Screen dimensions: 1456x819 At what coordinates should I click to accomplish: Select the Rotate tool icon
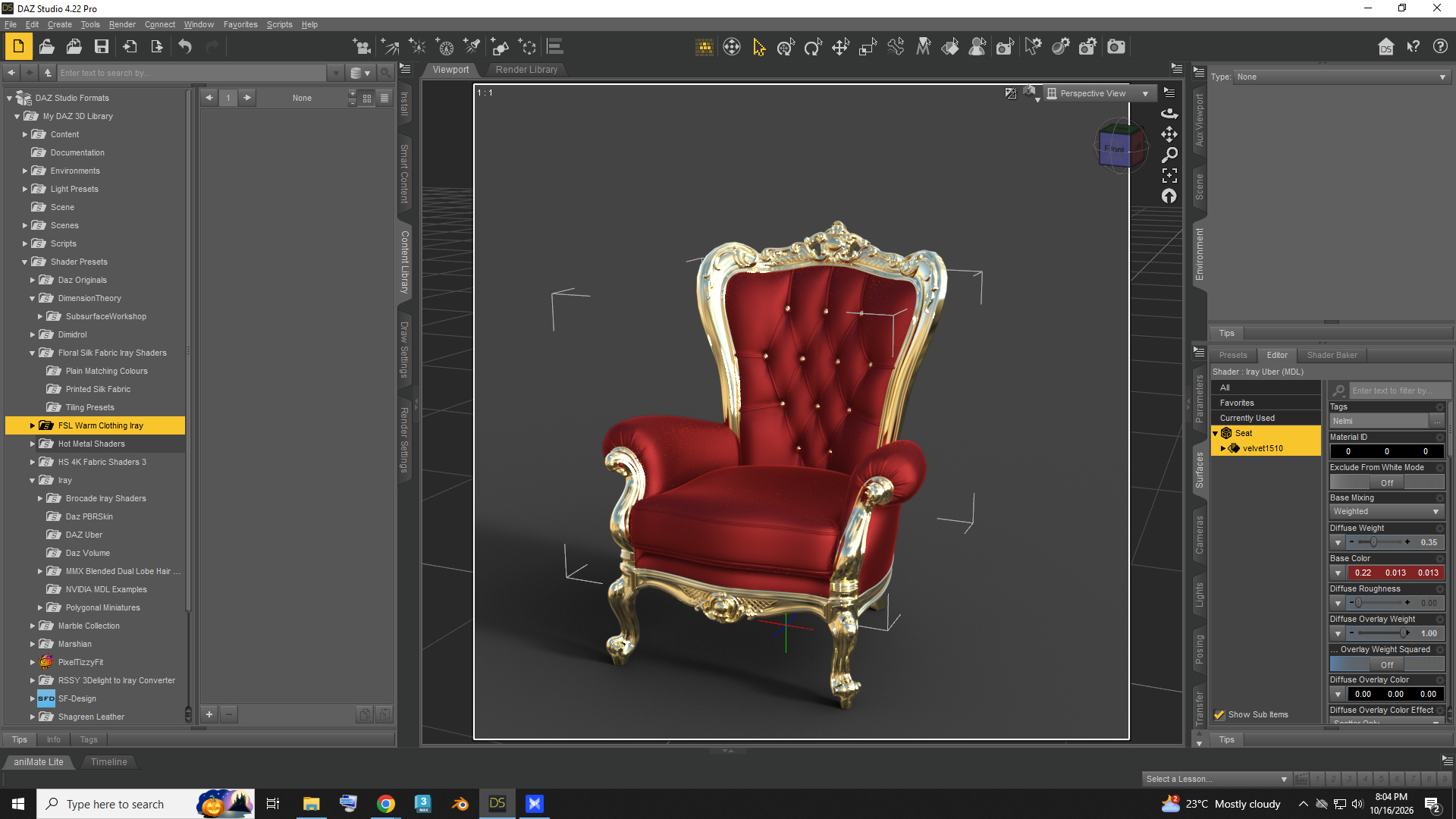[x=813, y=47]
